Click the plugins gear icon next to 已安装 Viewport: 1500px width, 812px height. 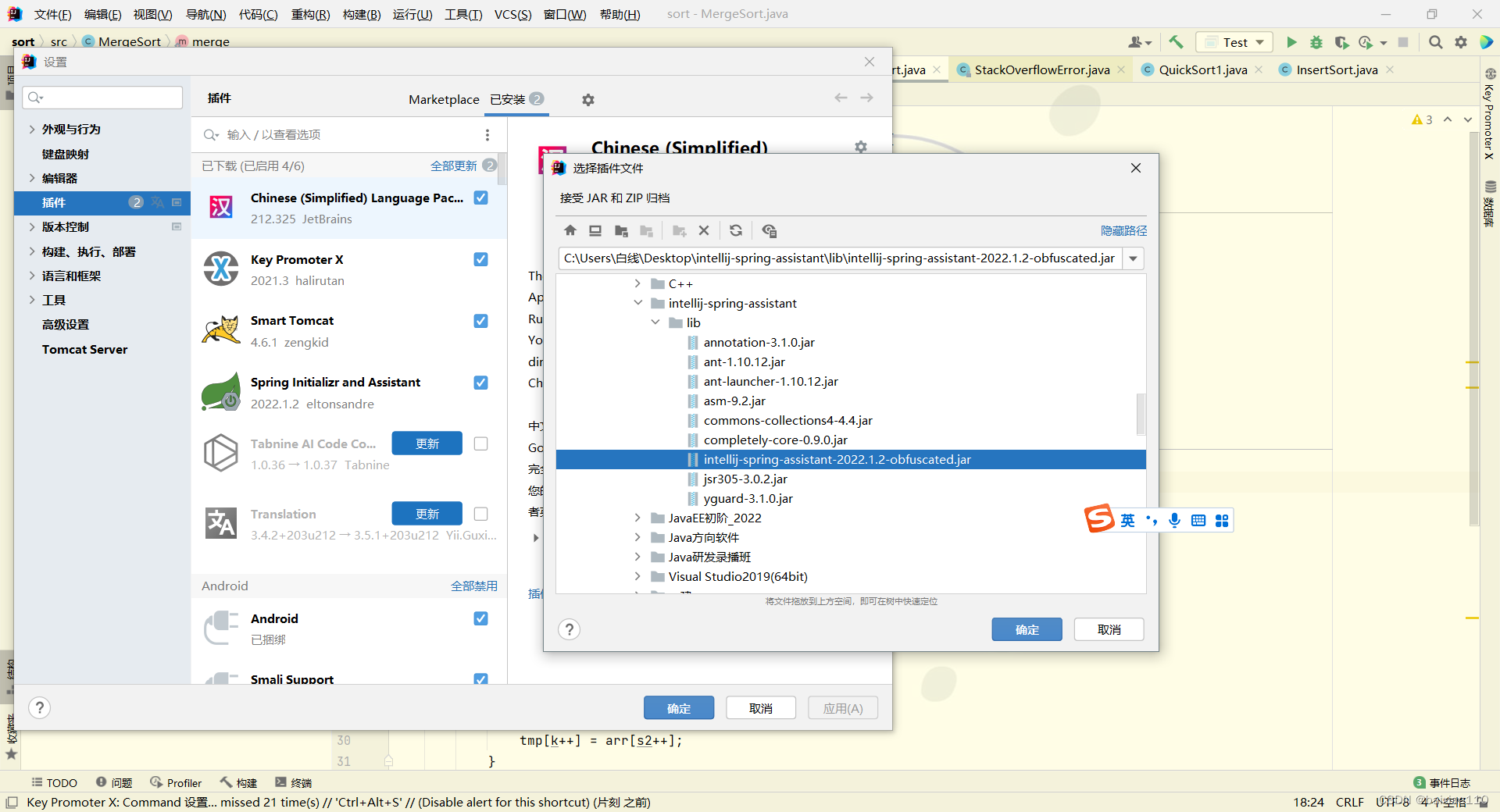[588, 99]
